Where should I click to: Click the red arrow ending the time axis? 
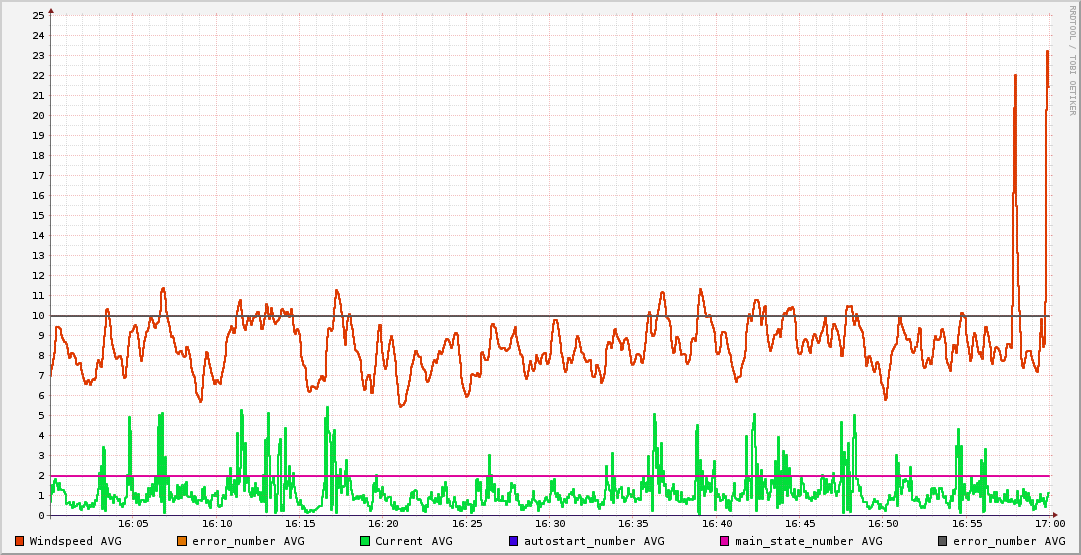tap(1057, 516)
